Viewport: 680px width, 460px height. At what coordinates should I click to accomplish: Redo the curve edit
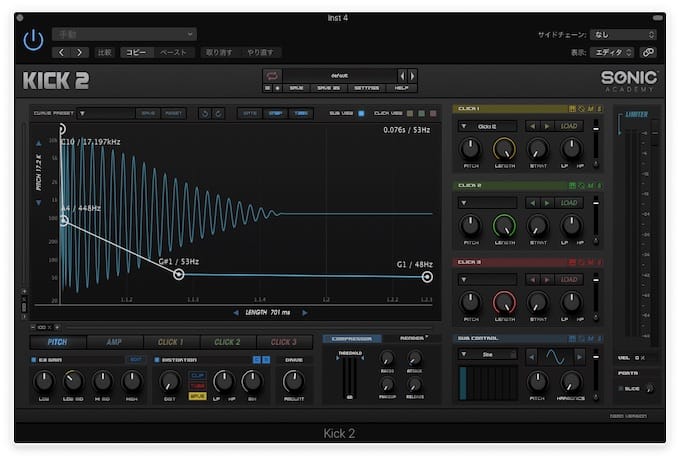click(219, 114)
